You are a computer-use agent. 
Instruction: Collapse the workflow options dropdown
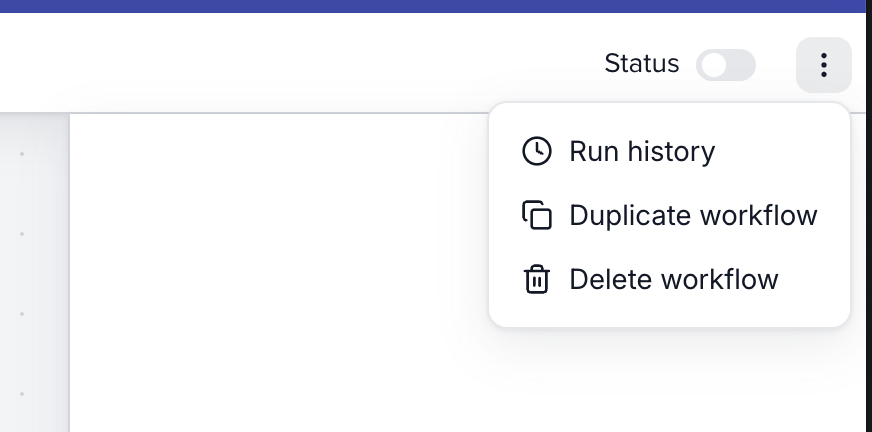click(x=823, y=65)
